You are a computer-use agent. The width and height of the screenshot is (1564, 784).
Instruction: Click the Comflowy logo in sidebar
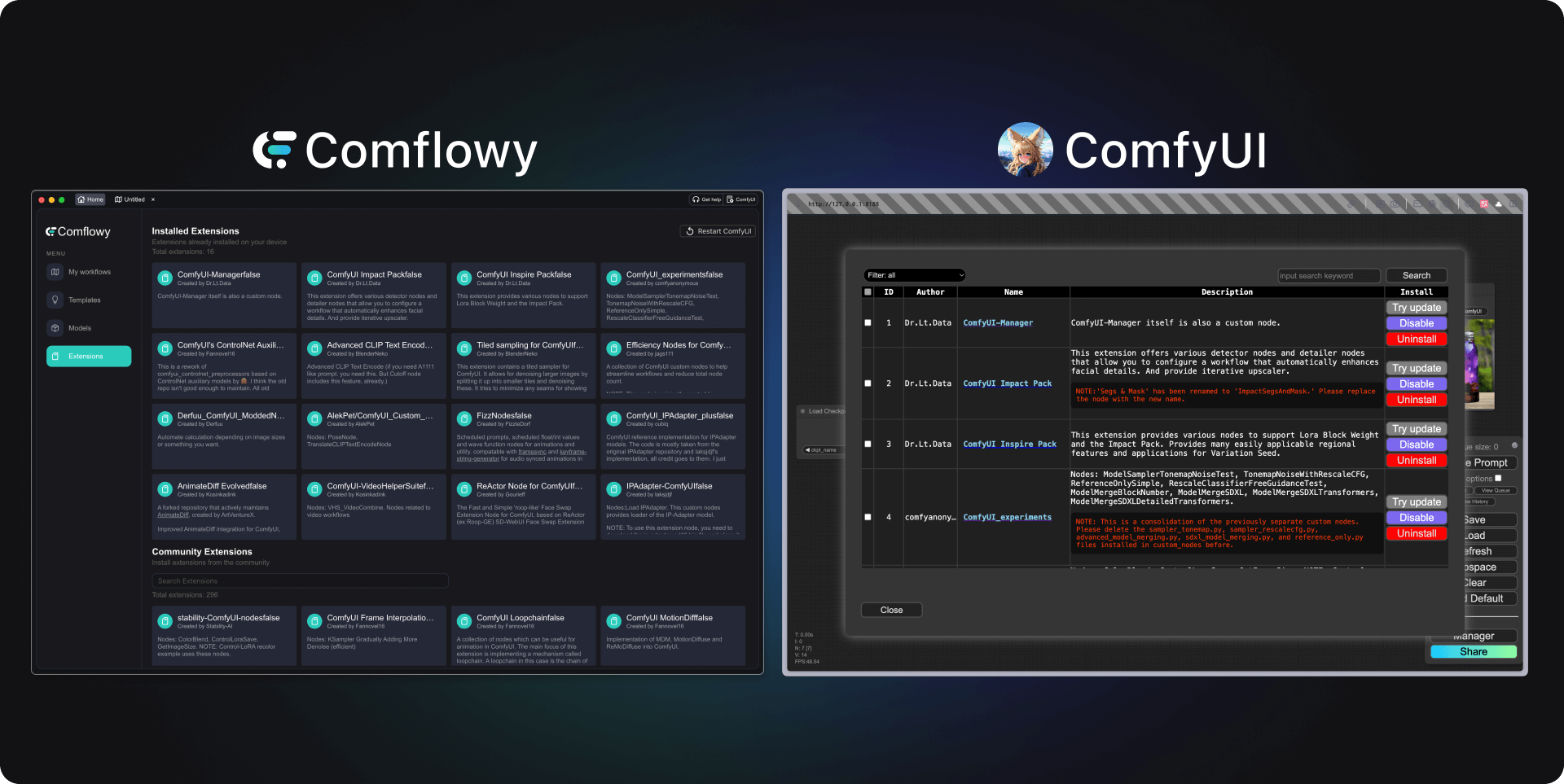[78, 232]
